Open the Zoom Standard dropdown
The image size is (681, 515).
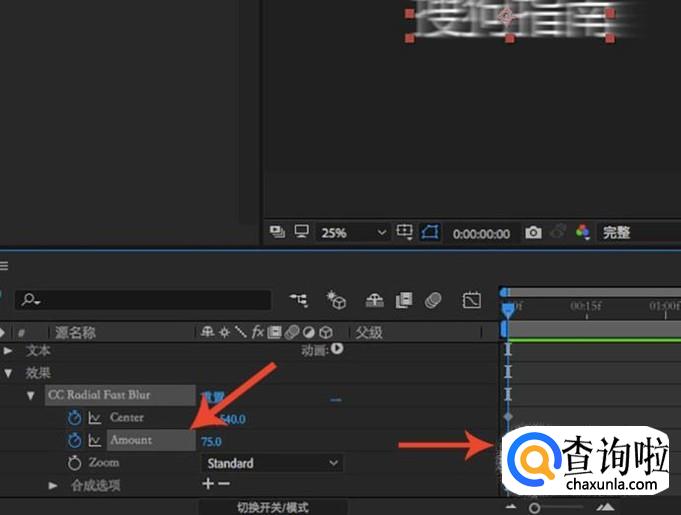pos(272,463)
